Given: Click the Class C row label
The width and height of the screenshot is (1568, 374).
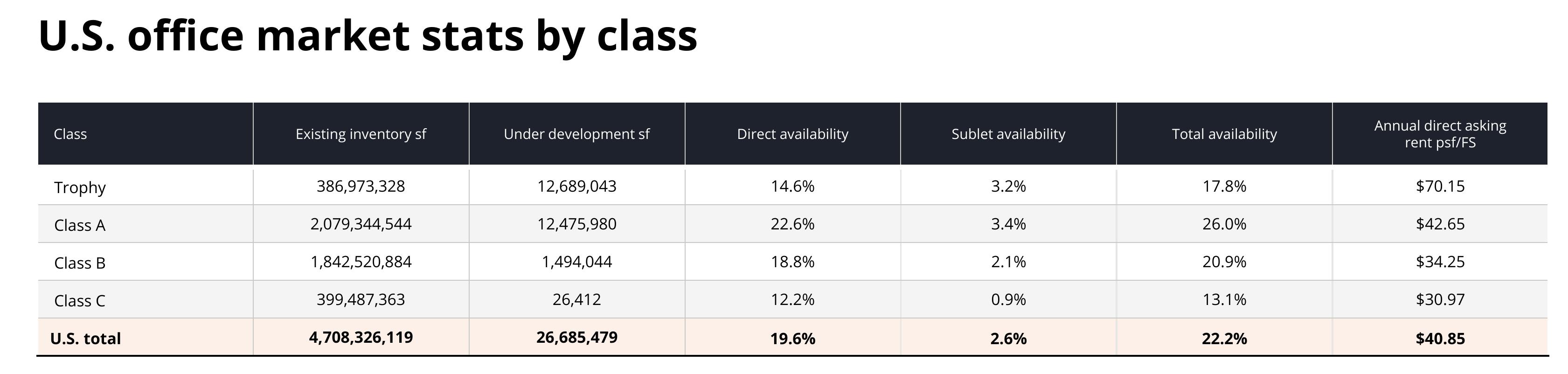Looking at the screenshot, I should click(80, 300).
